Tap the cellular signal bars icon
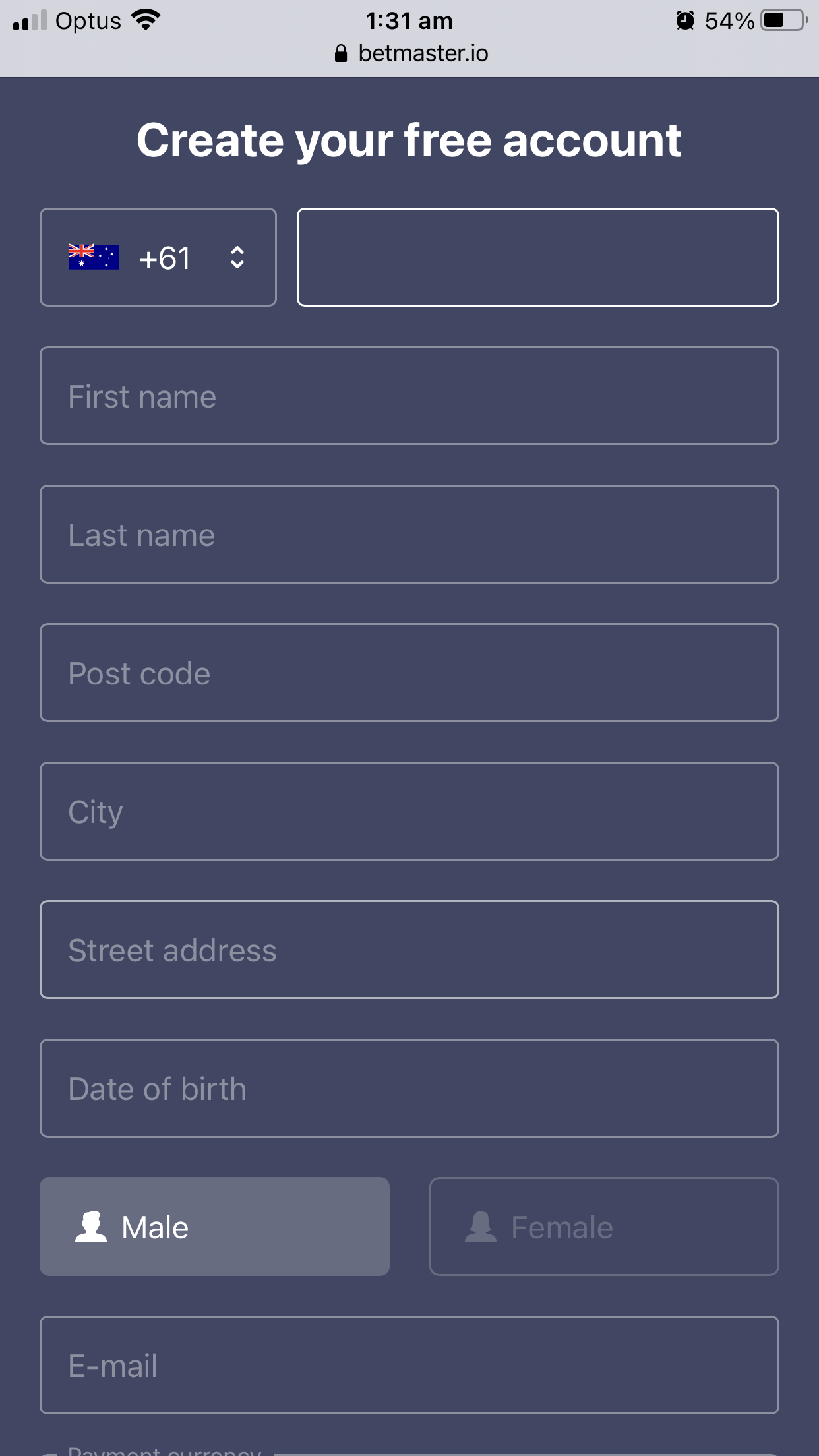The height and width of the screenshot is (1456, 819). [x=30, y=20]
